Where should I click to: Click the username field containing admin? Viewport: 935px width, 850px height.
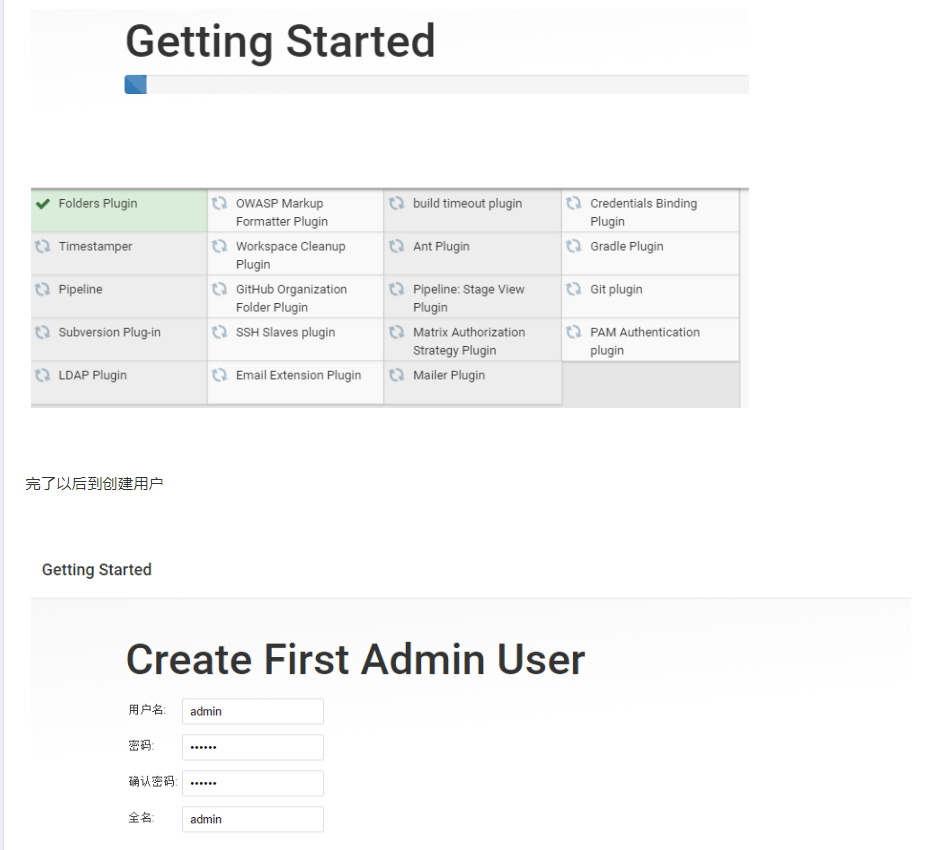click(x=253, y=711)
